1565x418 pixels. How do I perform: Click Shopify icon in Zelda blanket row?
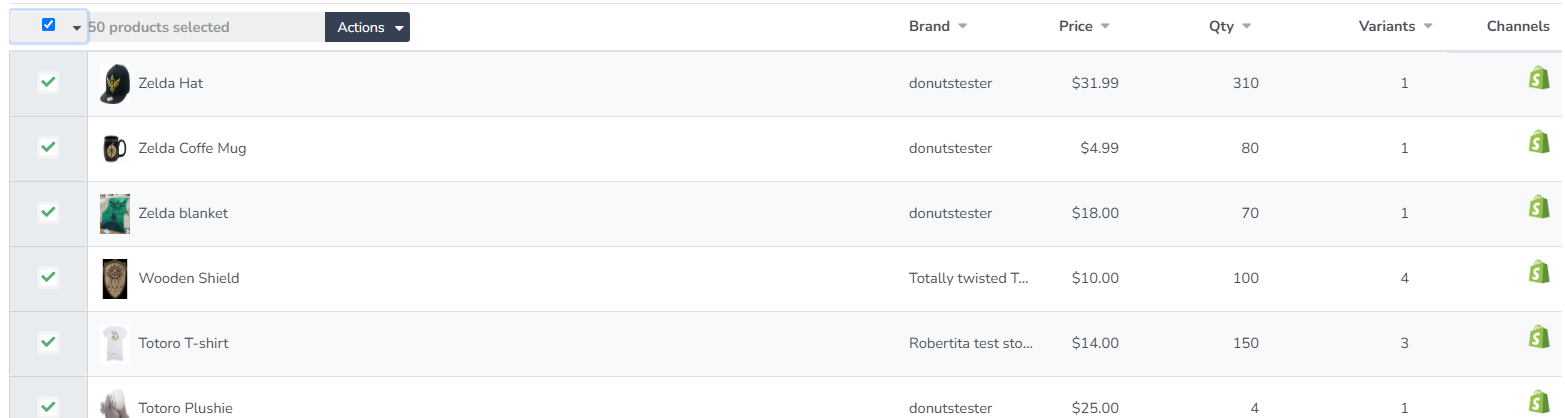pos(1539,208)
